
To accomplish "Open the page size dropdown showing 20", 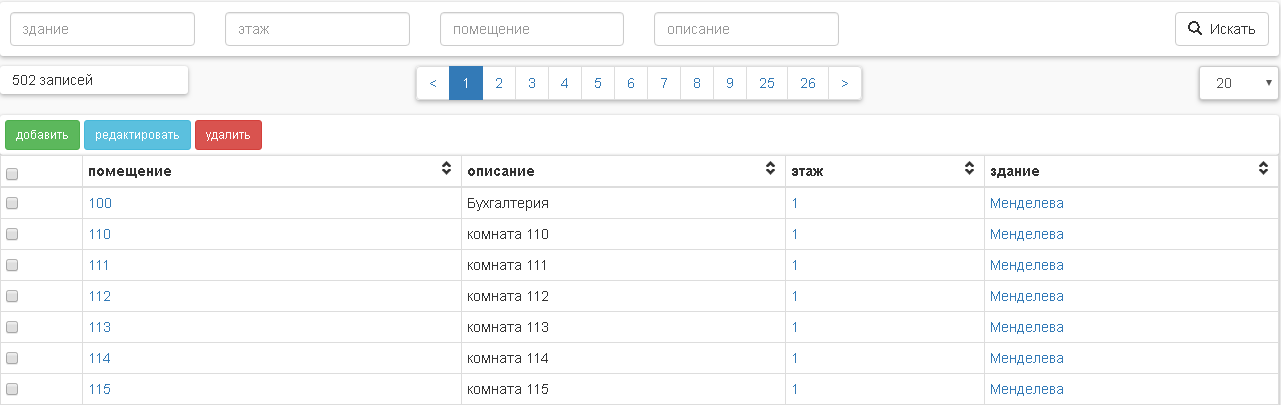I will tap(1238, 84).
